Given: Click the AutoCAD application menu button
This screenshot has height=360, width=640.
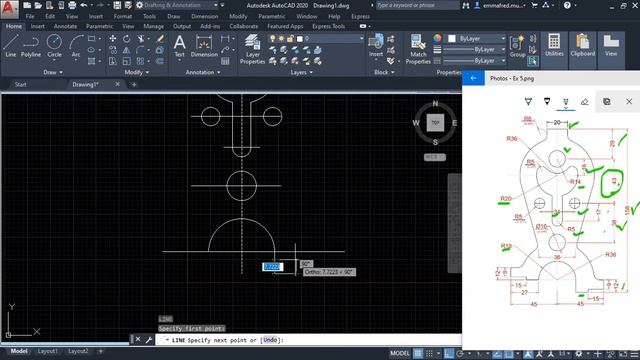Looking at the screenshot, I should coord(9,9).
